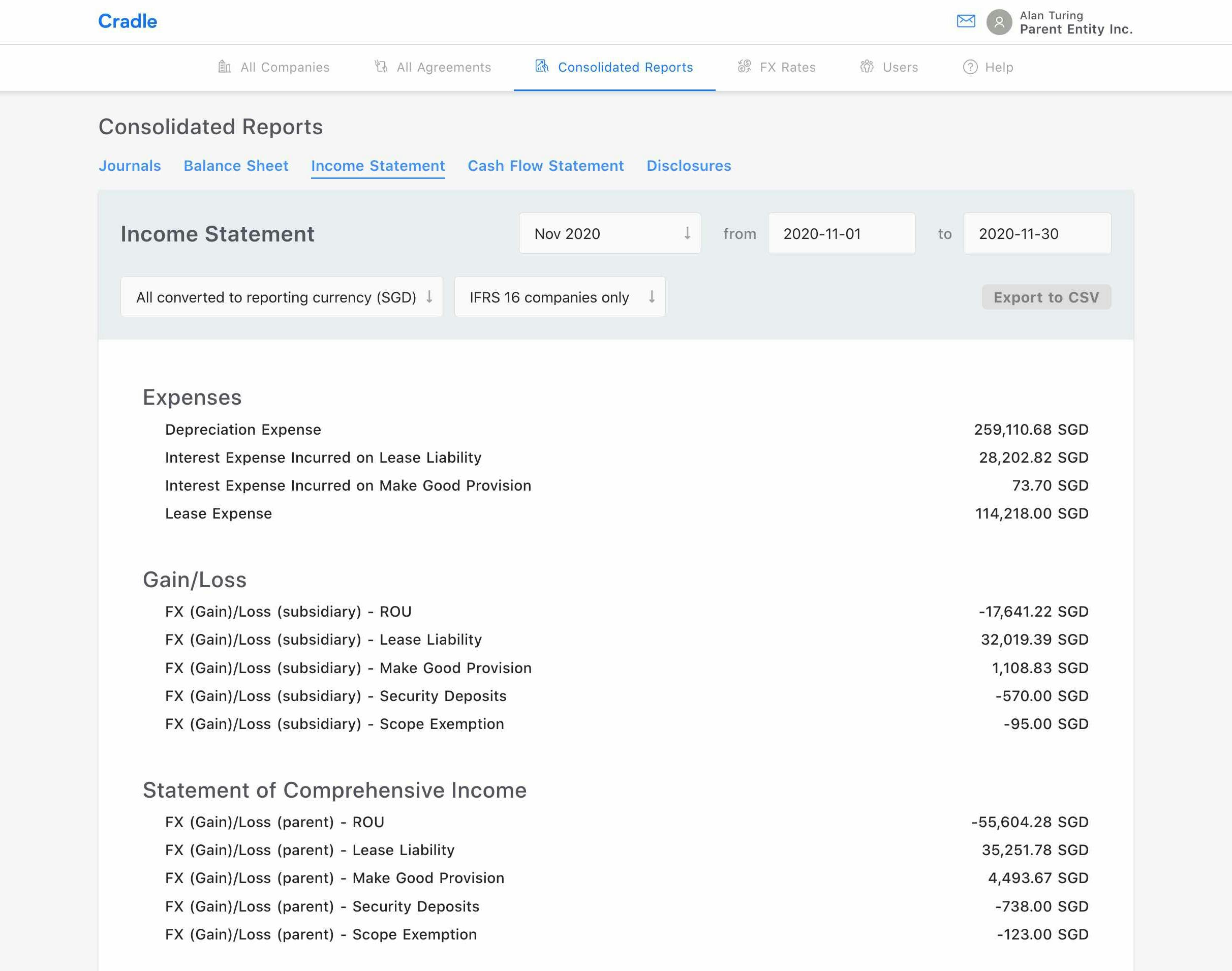Open the Cash Flow Statement tab
This screenshot has height=971, width=1232.
point(545,166)
